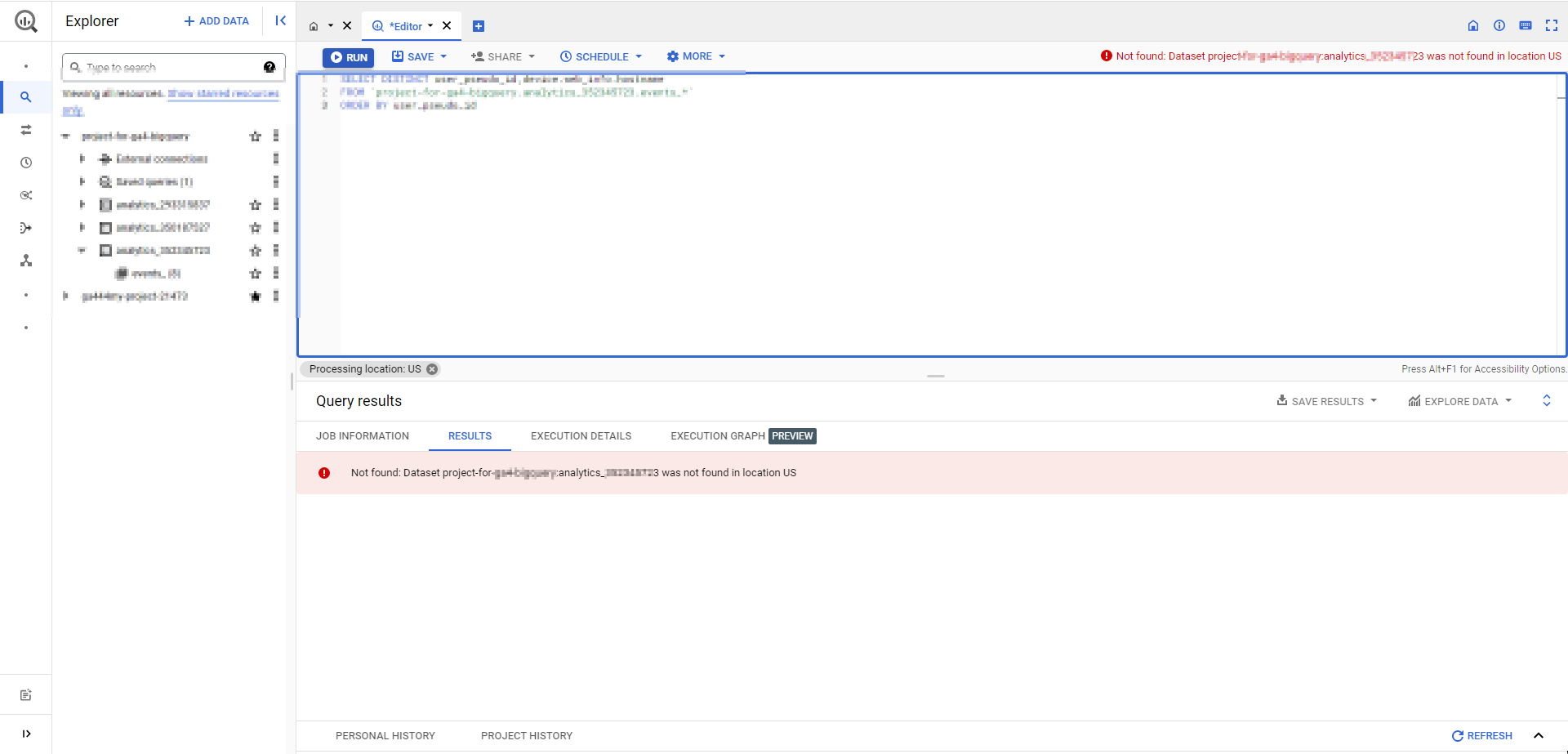The height and width of the screenshot is (754, 1568).
Task: Star the events_ table
Action: pos(256,274)
